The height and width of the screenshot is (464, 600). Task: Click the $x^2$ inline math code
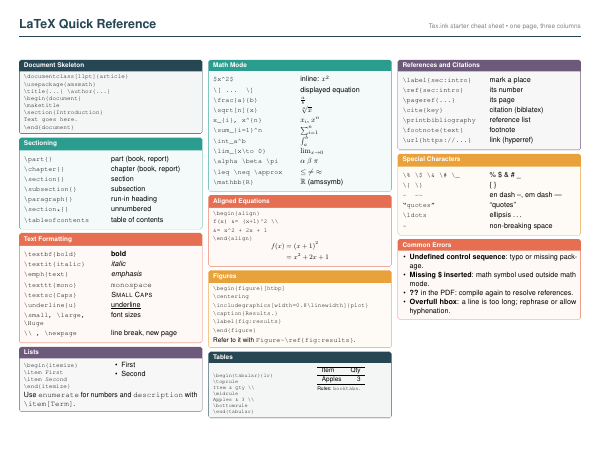click(223, 79)
